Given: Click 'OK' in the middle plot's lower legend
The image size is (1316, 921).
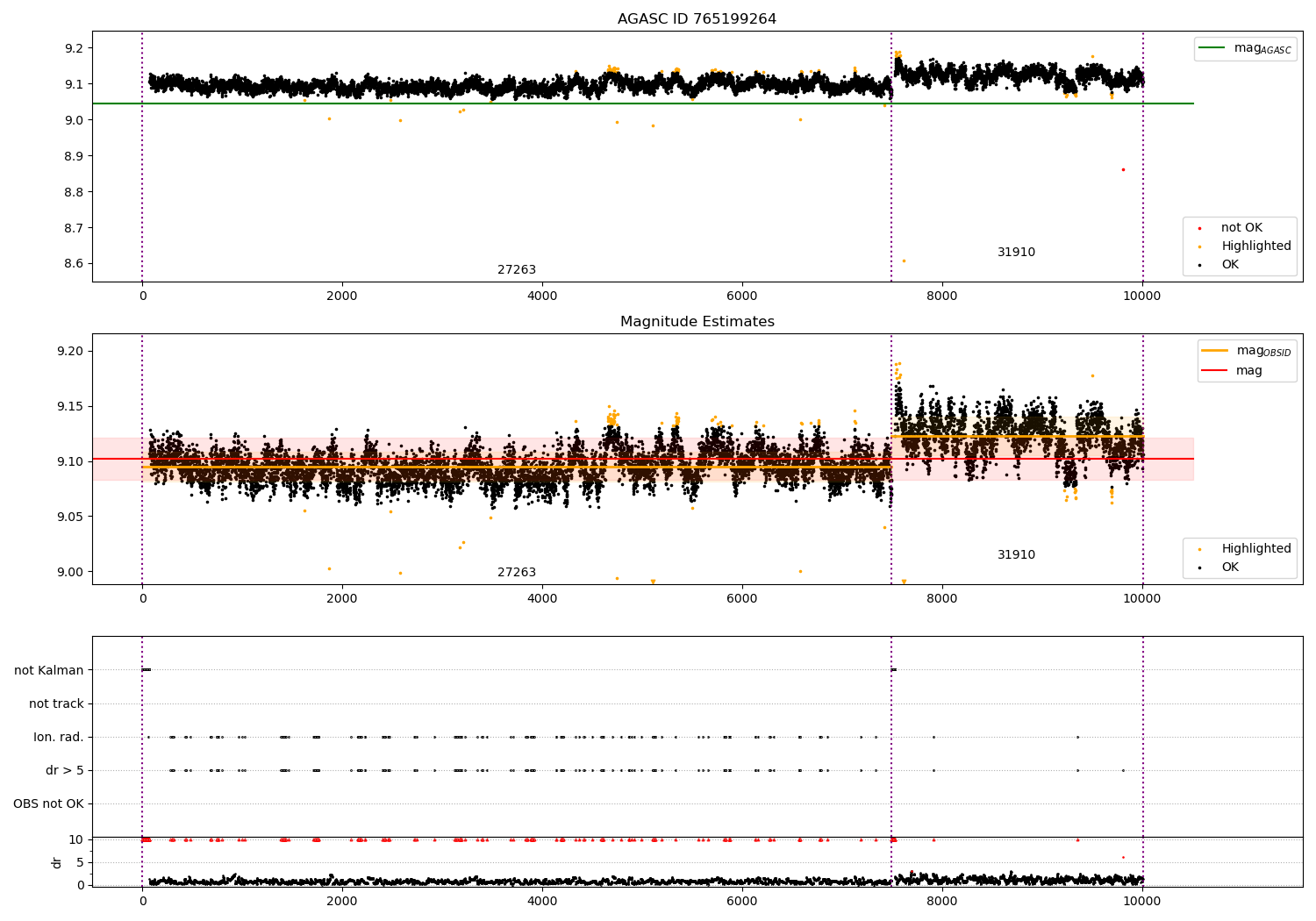Looking at the screenshot, I should (1230, 568).
